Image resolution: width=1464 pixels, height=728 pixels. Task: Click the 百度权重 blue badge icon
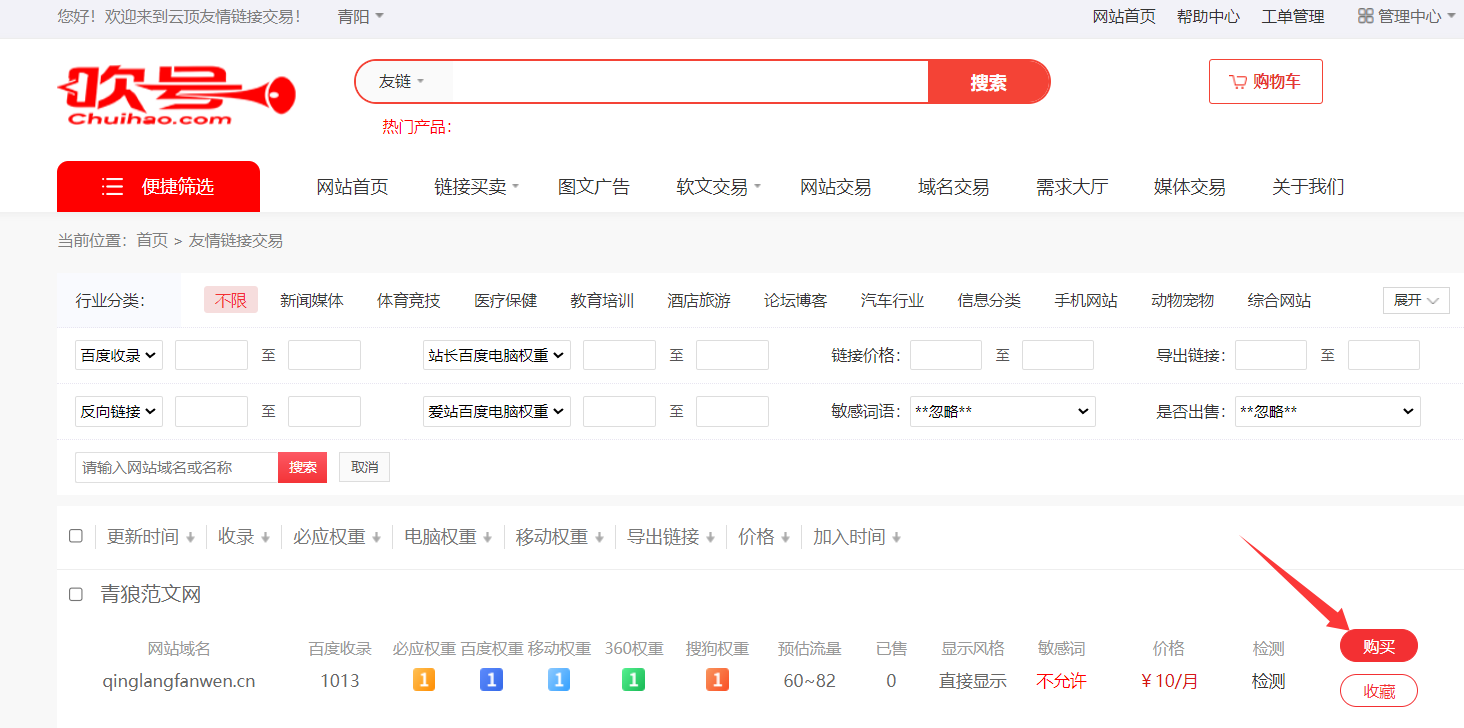[491, 680]
